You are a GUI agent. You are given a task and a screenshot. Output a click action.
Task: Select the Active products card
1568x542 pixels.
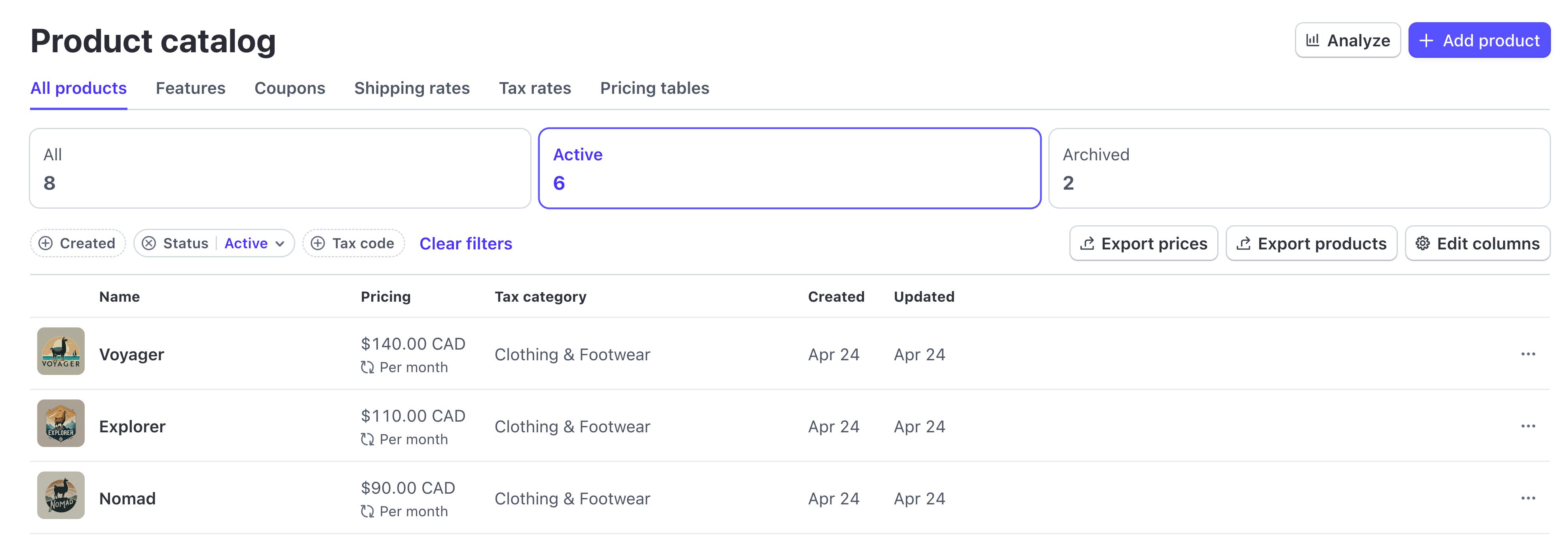pyautogui.click(x=790, y=168)
